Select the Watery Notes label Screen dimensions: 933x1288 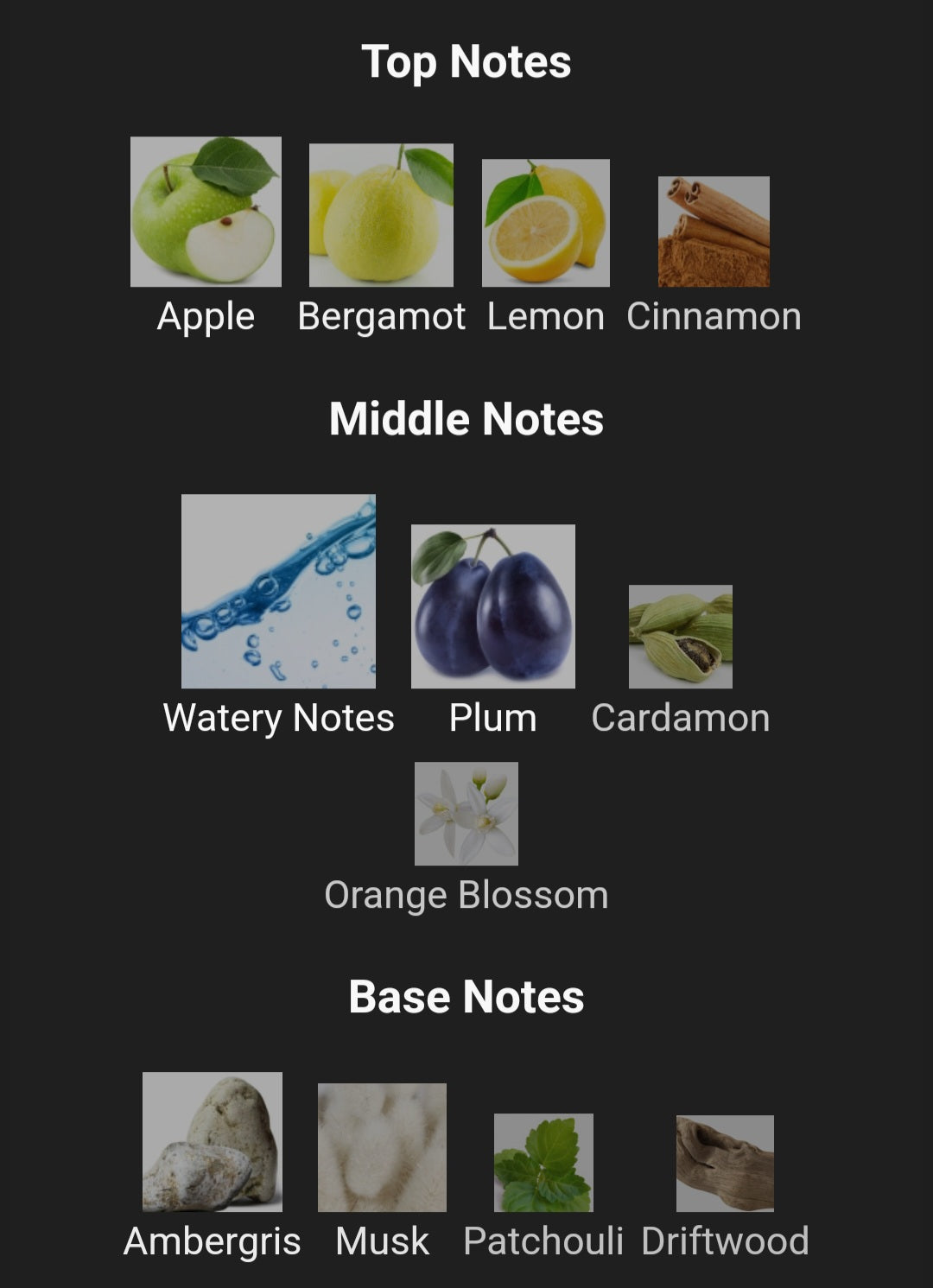278,718
